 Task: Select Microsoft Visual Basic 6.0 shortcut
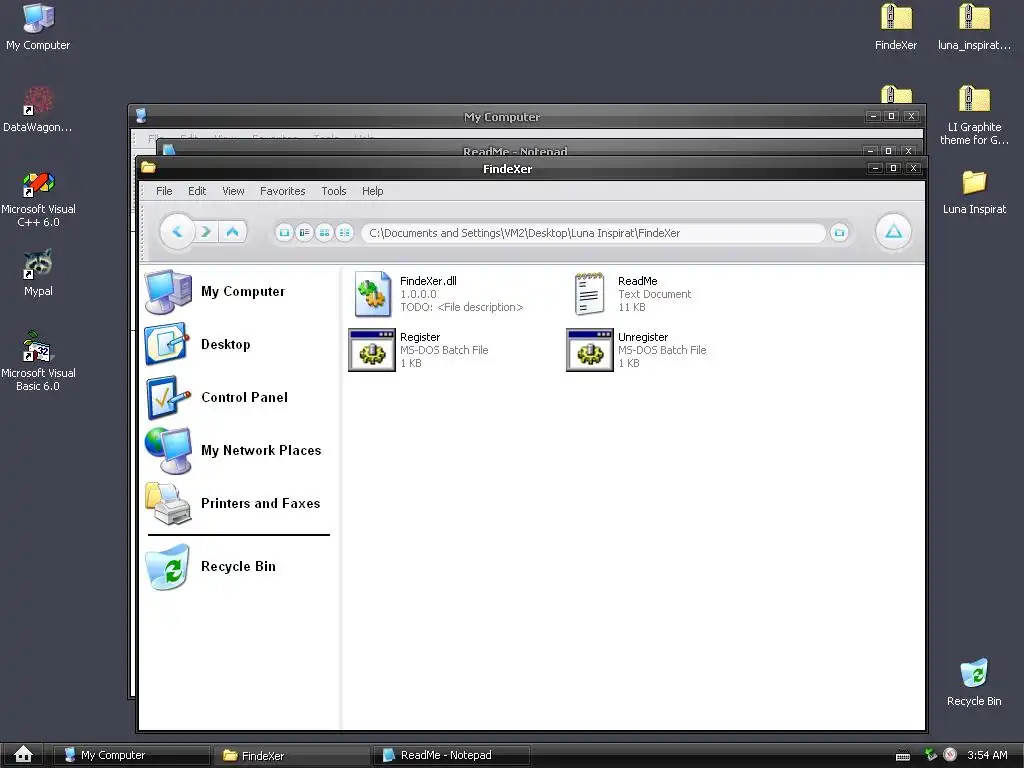(x=38, y=361)
